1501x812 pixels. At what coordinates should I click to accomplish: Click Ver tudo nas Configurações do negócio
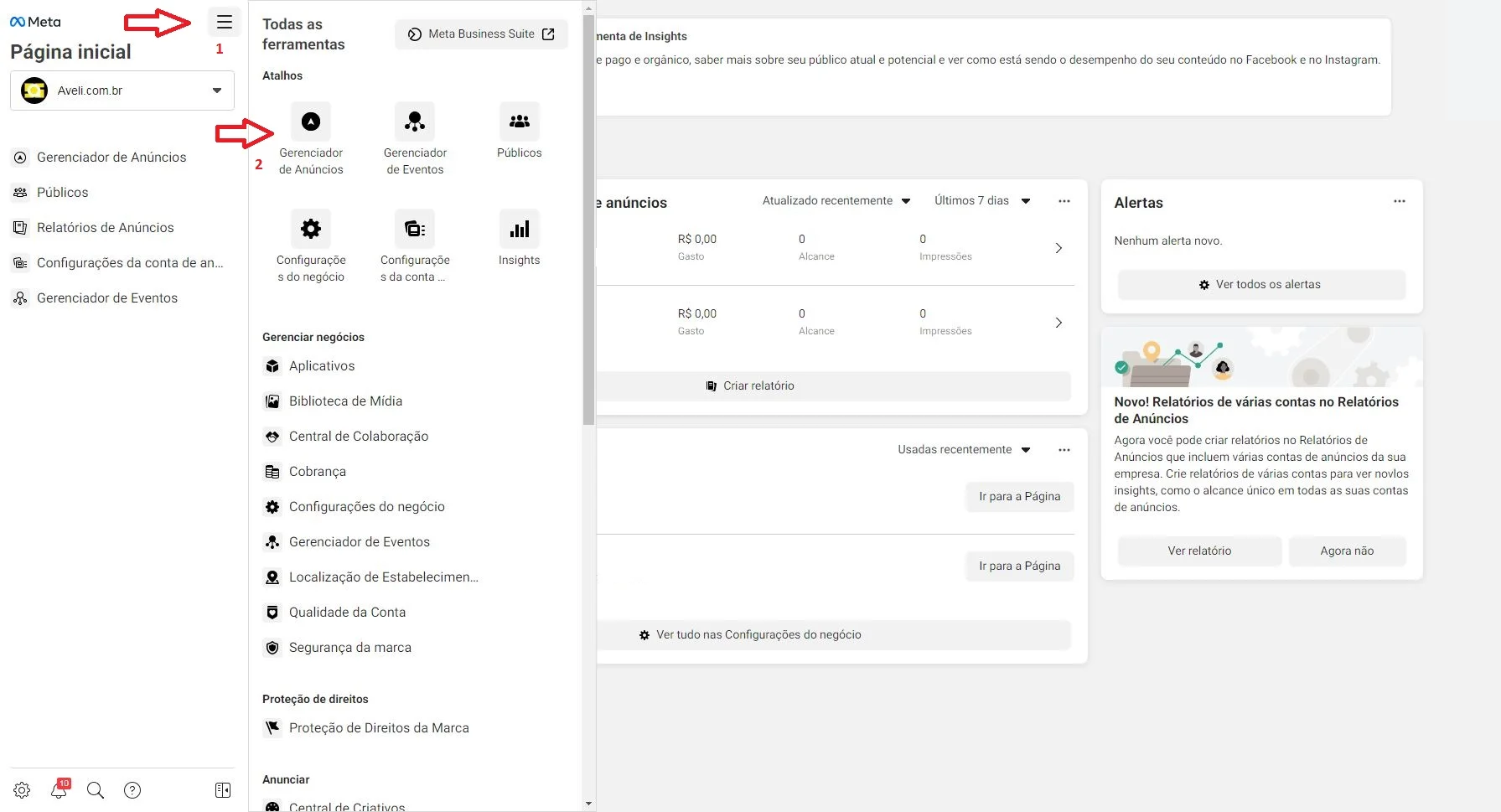point(834,635)
